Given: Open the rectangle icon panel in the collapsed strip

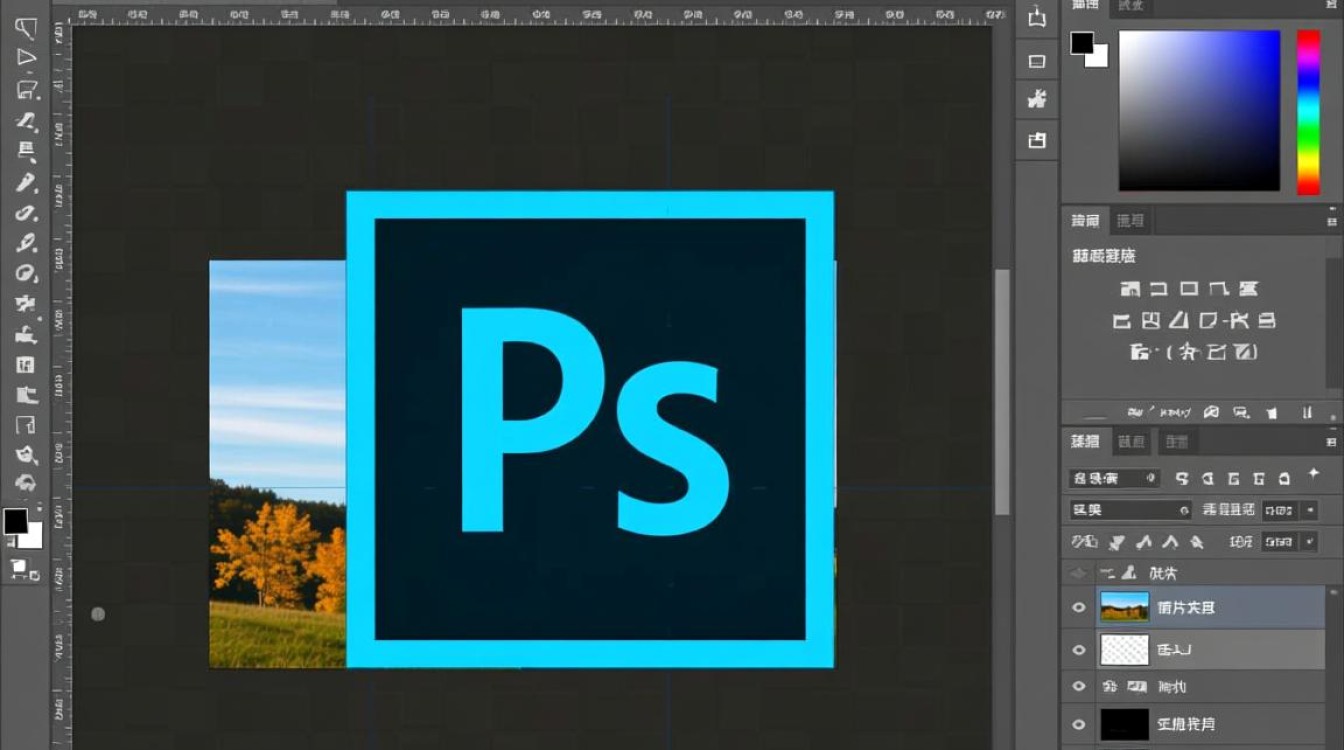Looking at the screenshot, I should 1037,61.
